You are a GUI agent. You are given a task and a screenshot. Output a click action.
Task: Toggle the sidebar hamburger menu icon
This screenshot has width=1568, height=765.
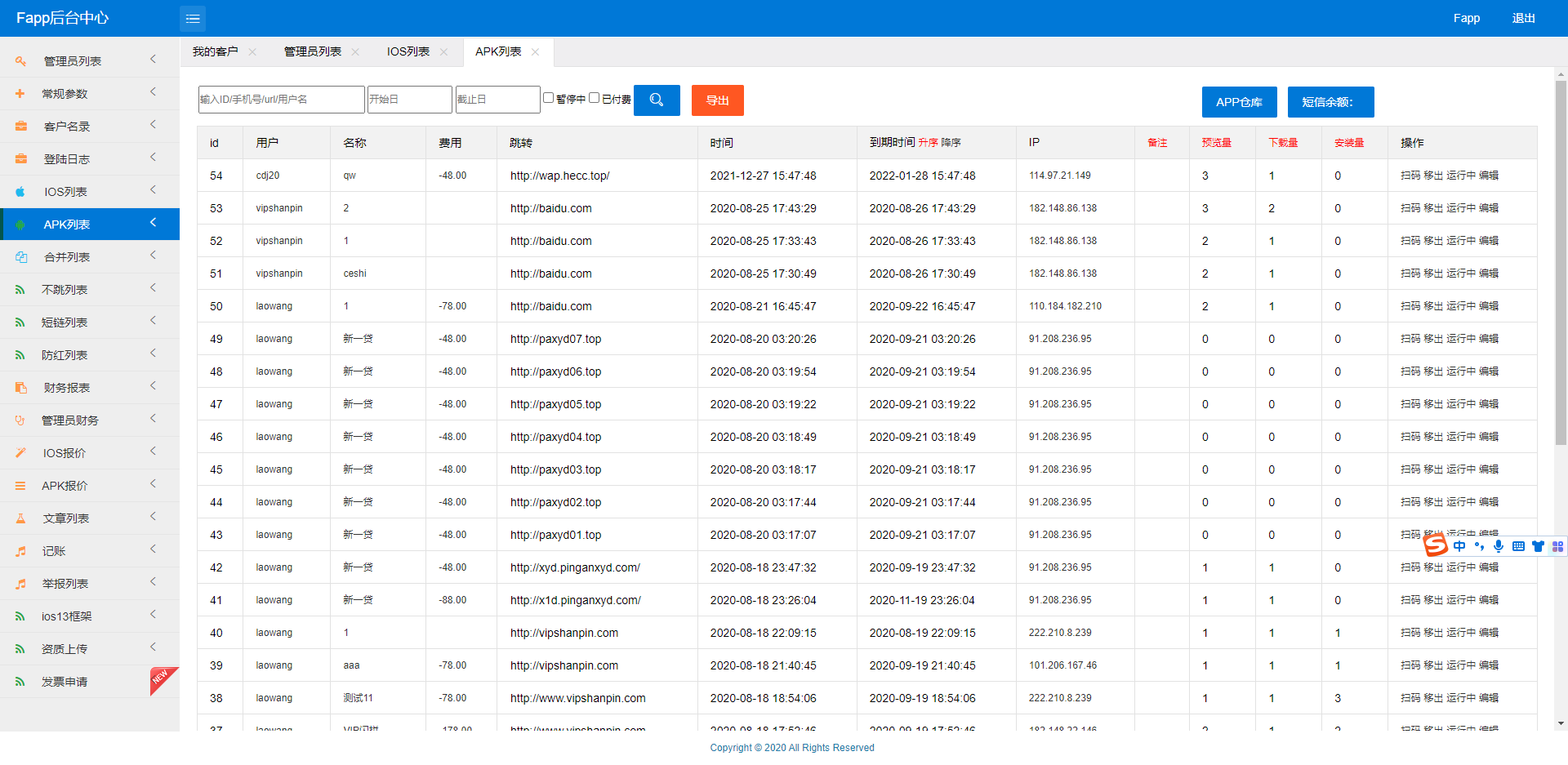pos(193,19)
